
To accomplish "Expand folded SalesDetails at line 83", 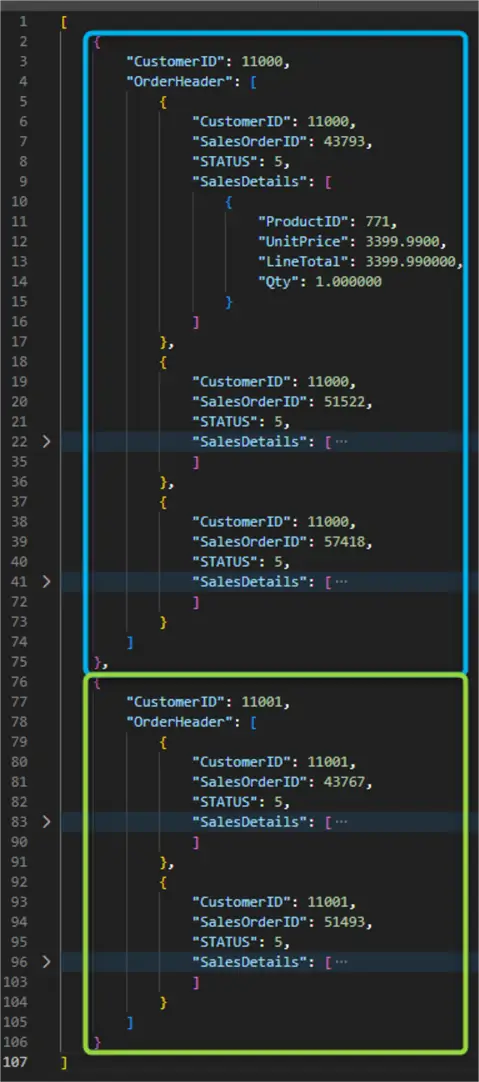I will click(x=46, y=822).
